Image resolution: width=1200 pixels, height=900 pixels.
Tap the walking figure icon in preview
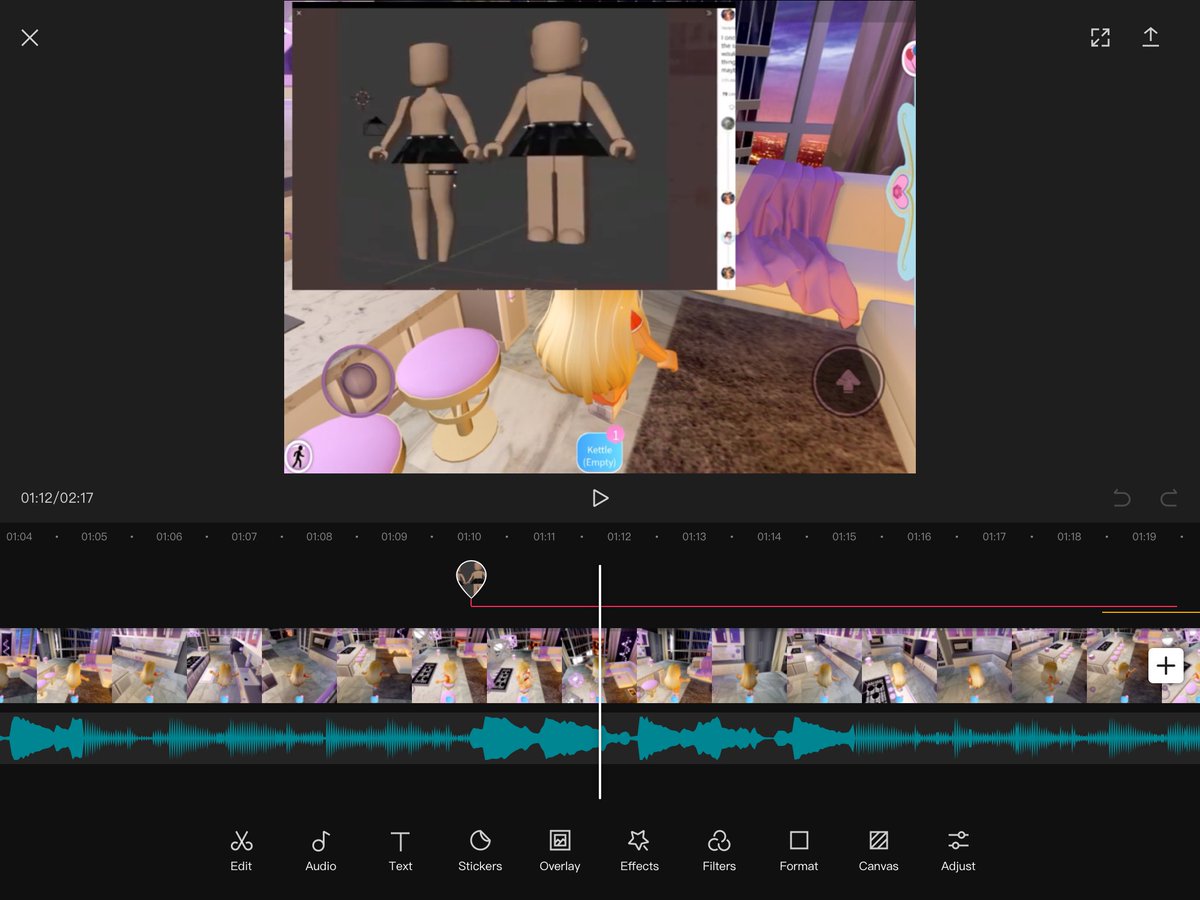pyautogui.click(x=298, y=456)
